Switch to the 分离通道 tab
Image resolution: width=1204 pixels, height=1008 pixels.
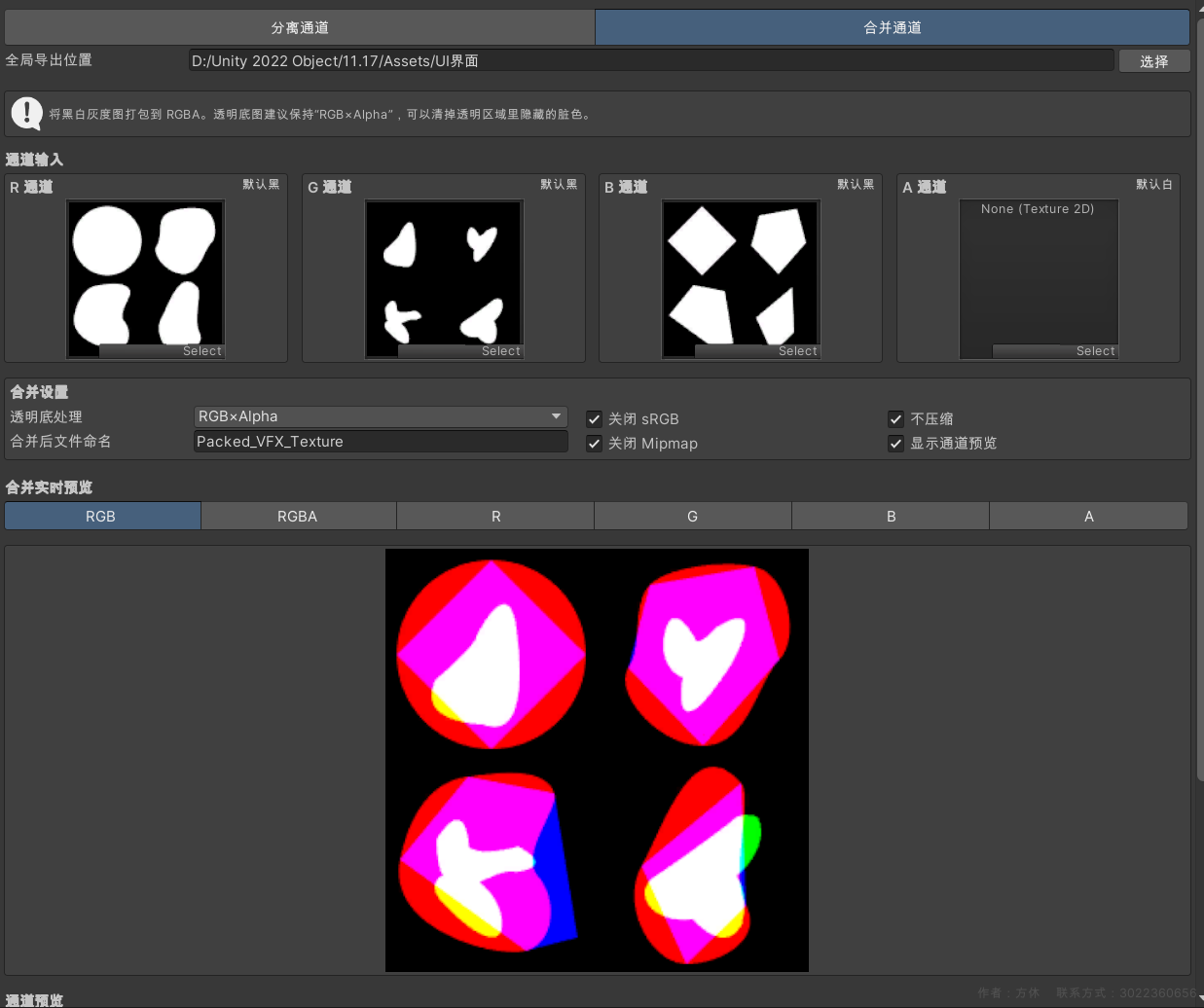(x=300, y=27)
